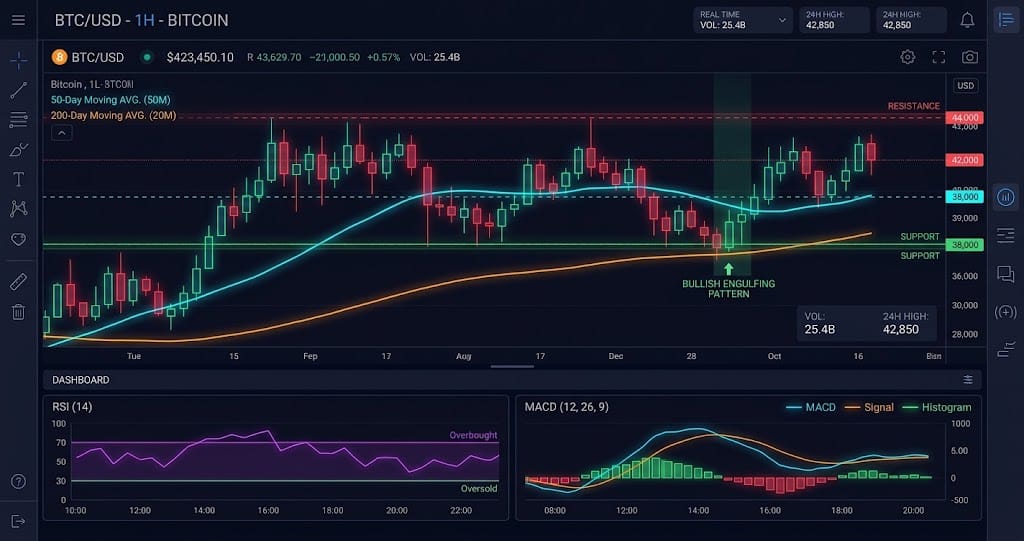Viewport: 1024px width, 541px height.
Task: Click the RSI (14) panel title
Action: click(72, 406)
